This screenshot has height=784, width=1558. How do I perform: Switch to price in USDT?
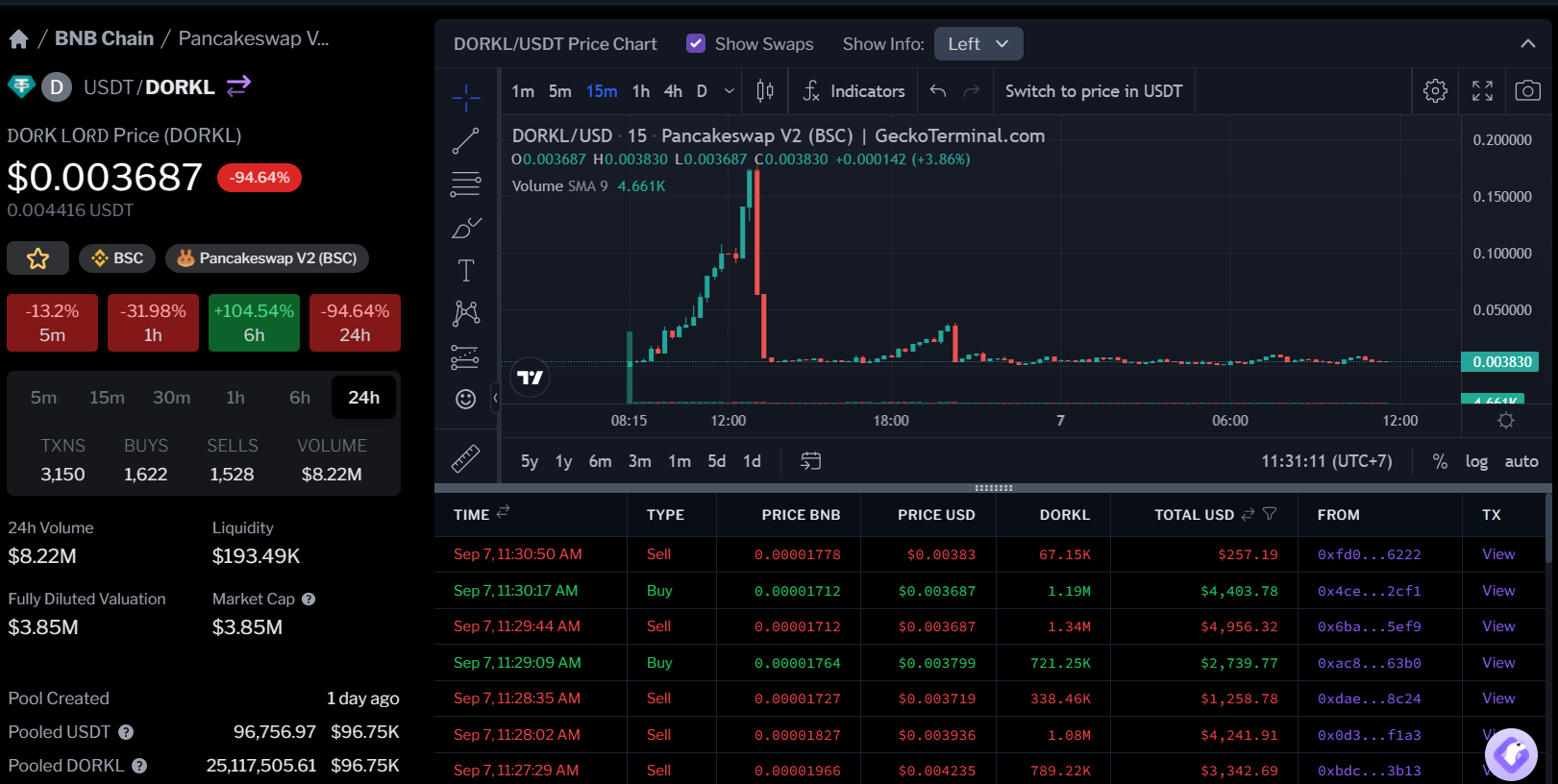click(1094, 91)
